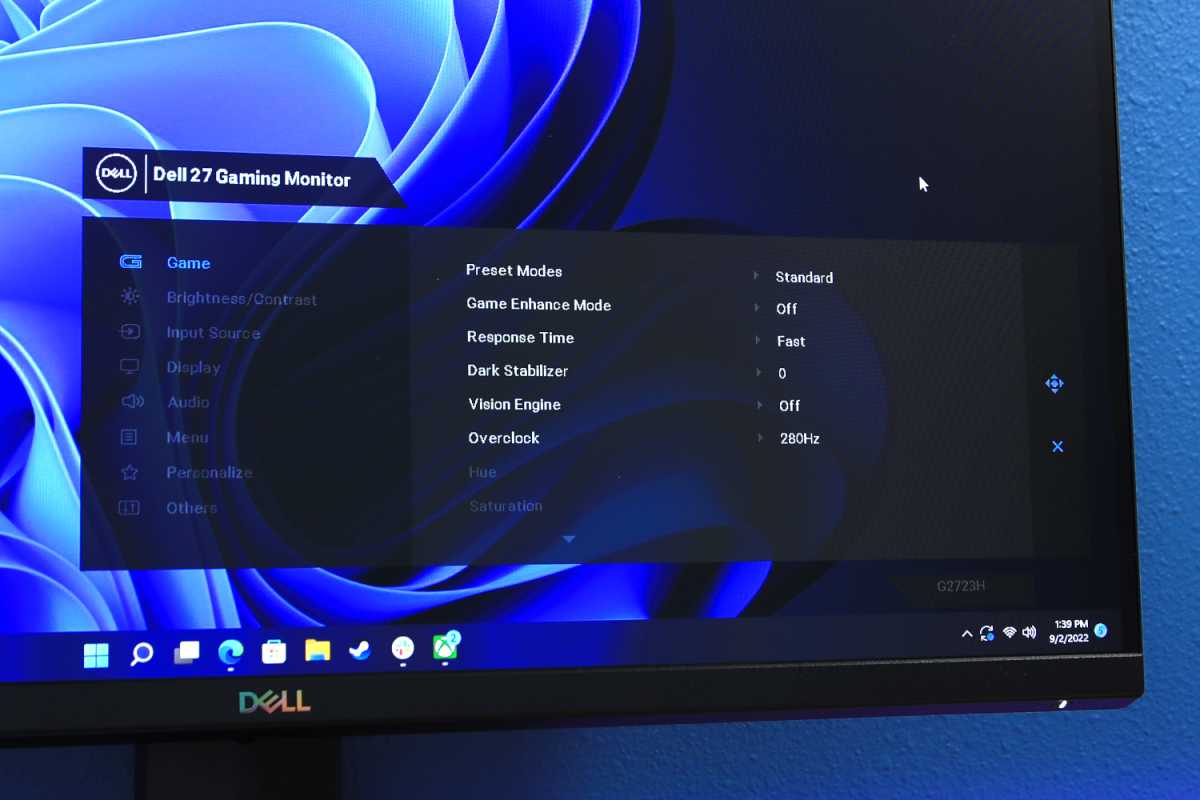This screenshot has height=800, width=1200.
Task: Open the Menu settings category
Action: point(187,437)
